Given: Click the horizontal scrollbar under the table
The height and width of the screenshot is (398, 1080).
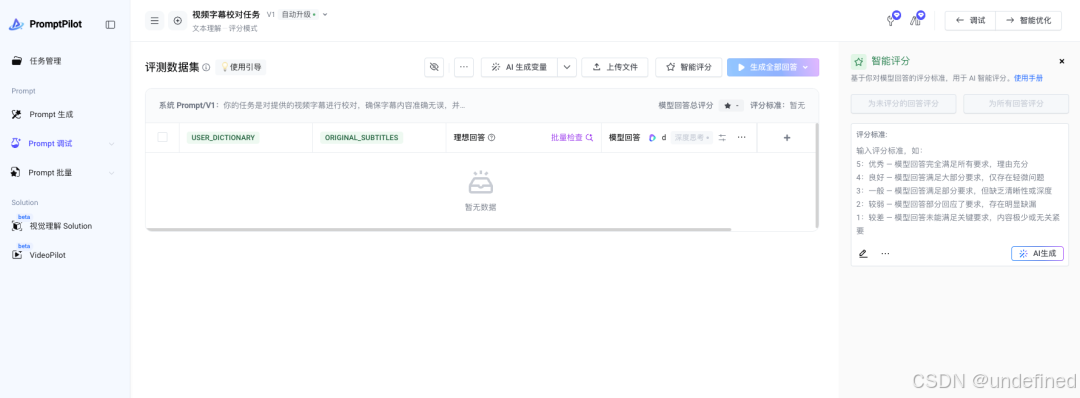Looking at the screenshot, I should coord(438,229).
